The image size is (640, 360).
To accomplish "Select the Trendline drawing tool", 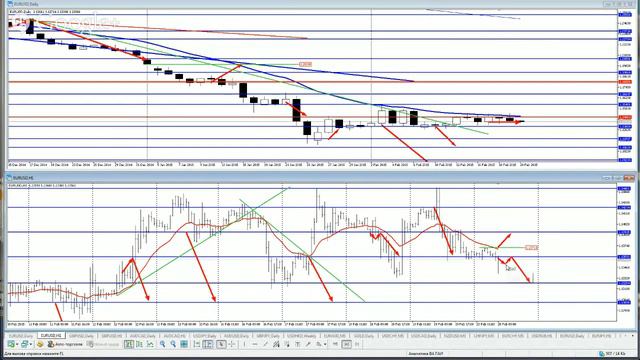I will tap(265, 344).
